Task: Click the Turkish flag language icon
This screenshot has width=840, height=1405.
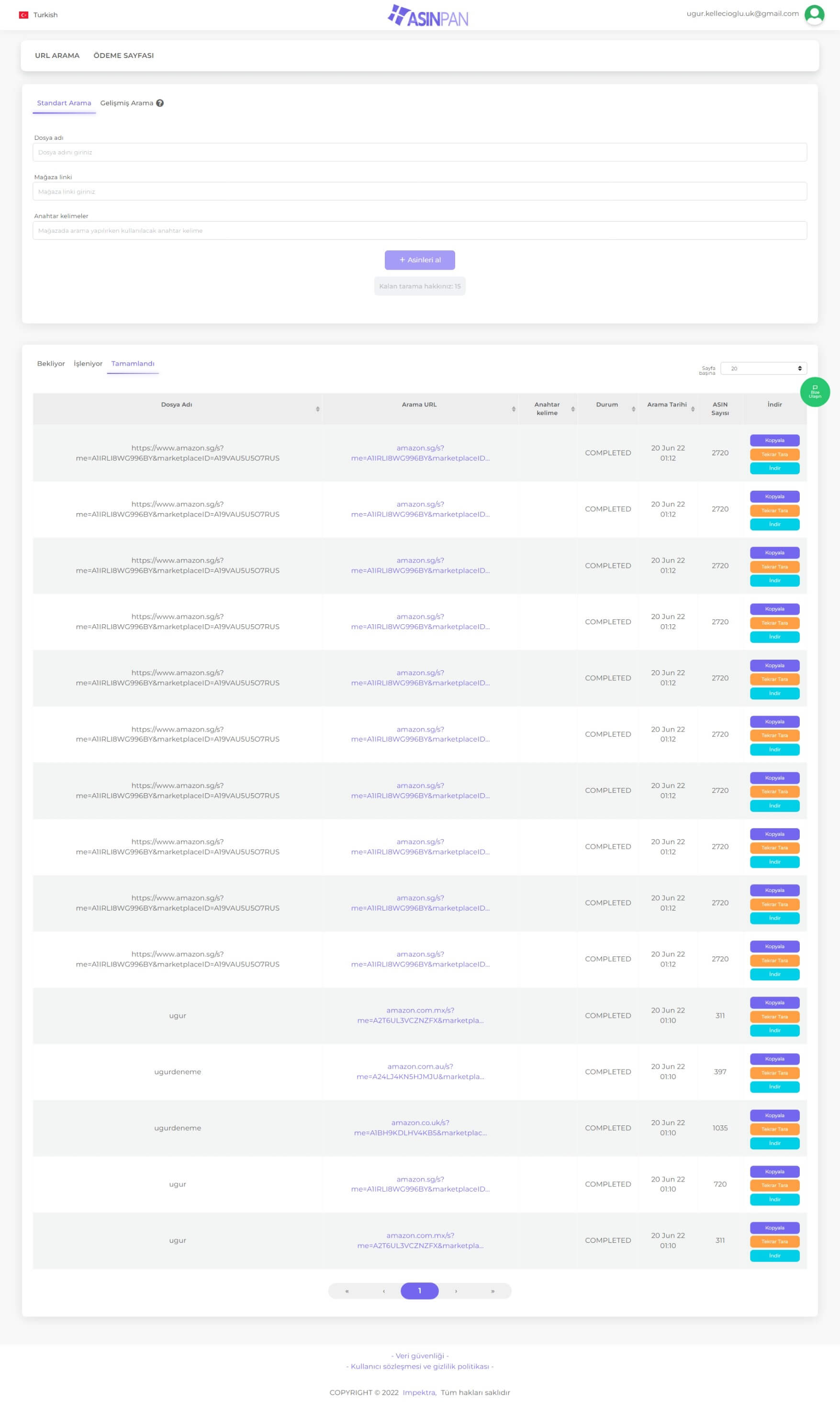Action: 24,15
